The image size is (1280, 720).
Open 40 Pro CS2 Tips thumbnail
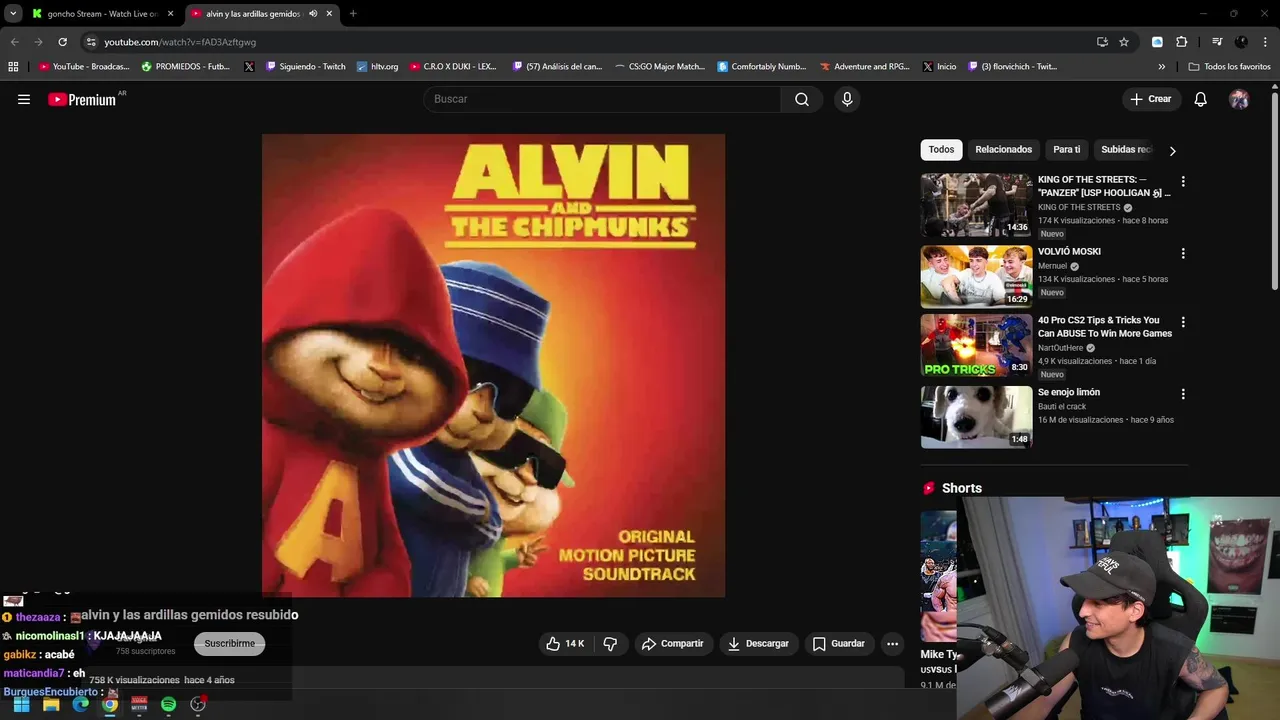976,345
